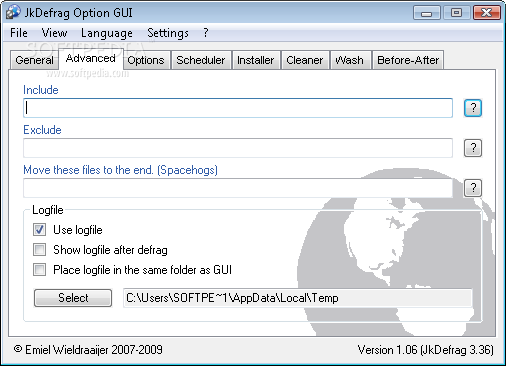Click the logfile path field showing Temp folder
Viewport: 506px width, 366px height.
(297, 298)
